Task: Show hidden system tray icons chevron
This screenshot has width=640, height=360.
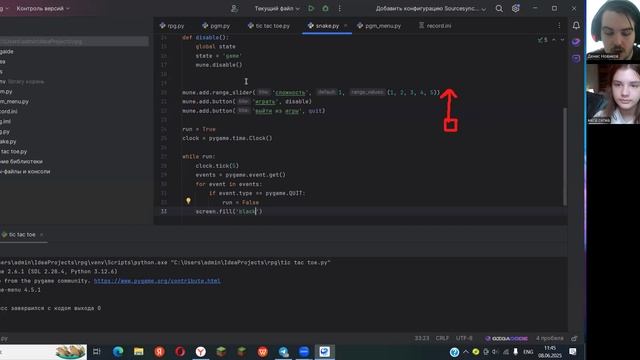Action: click(465, 351)
